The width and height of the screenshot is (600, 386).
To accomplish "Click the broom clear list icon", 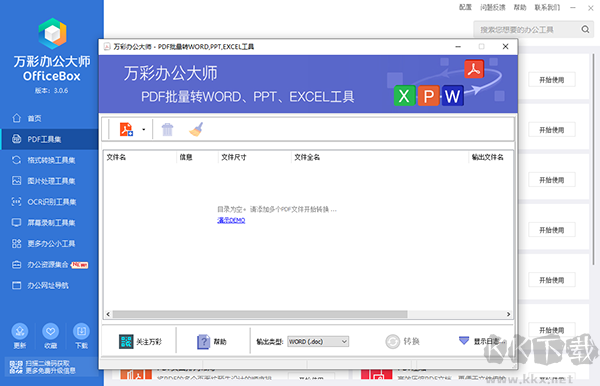I will [196, 129].
